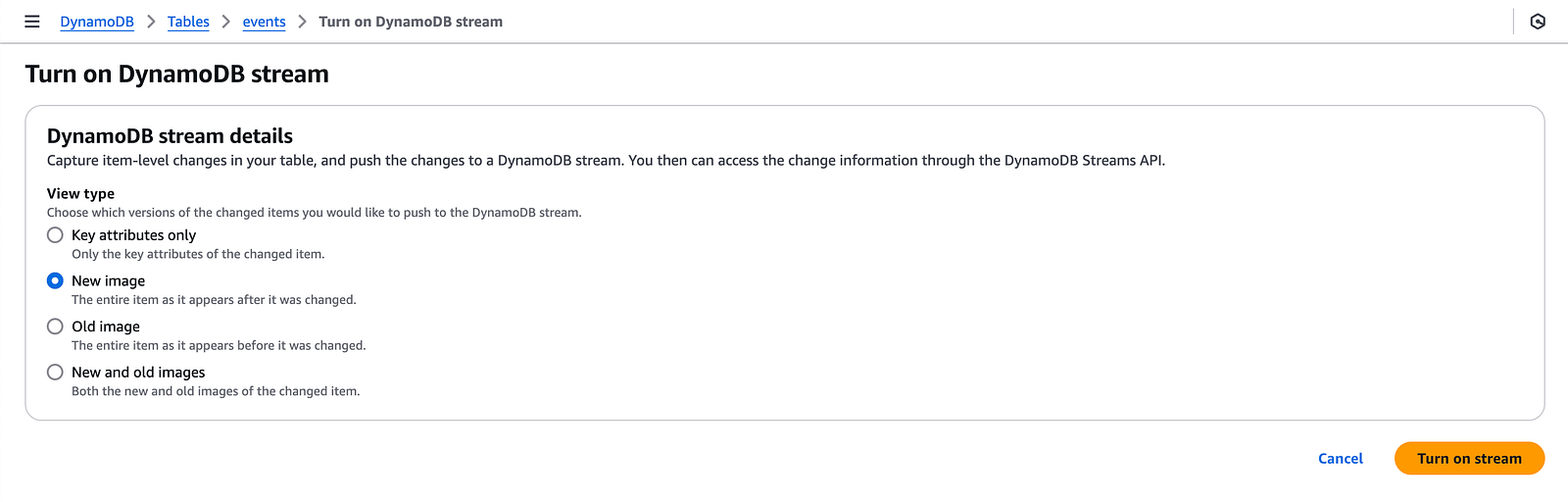Viewport: 1568px width, 502px height.
Task: Choose the Old image radio option
Action: 55,326
